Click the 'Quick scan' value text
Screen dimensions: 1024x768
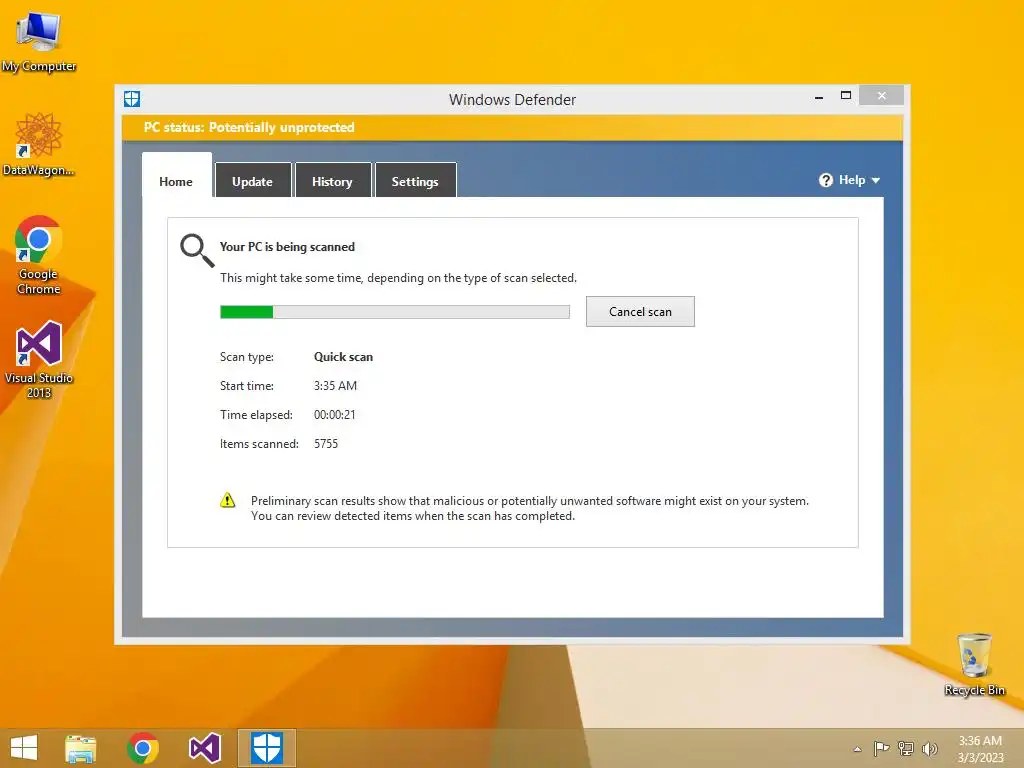tap(344, 357)
